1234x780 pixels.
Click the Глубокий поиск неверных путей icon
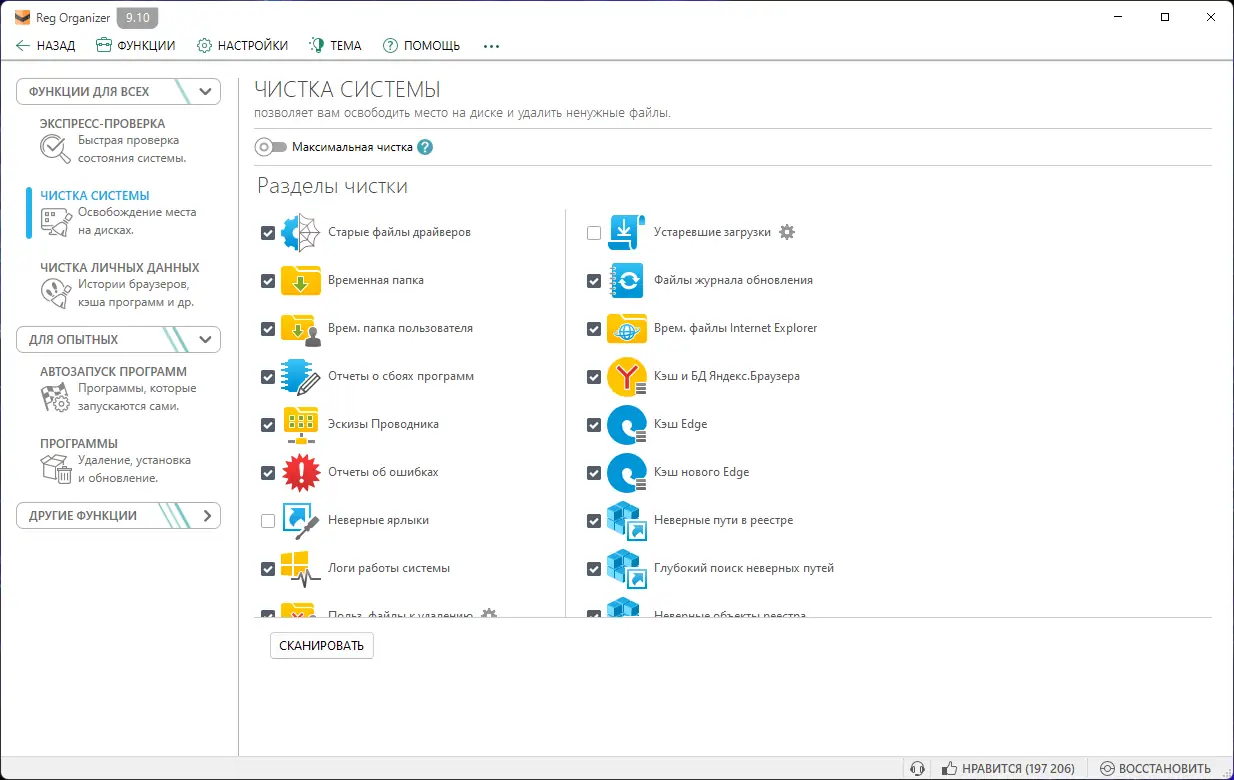pyautogui.click(x=626, y=568)
